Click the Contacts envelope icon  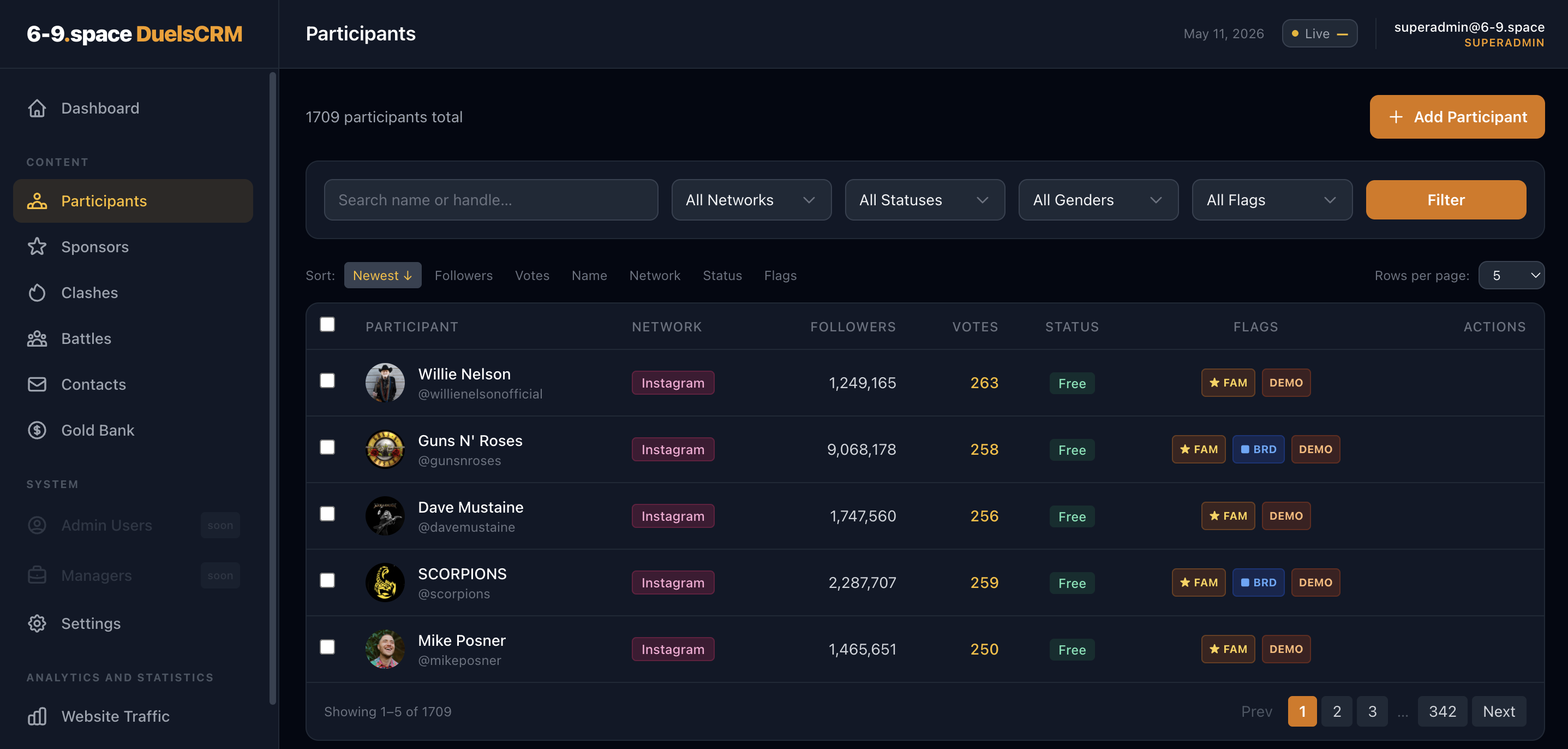[x=37, y=384]
